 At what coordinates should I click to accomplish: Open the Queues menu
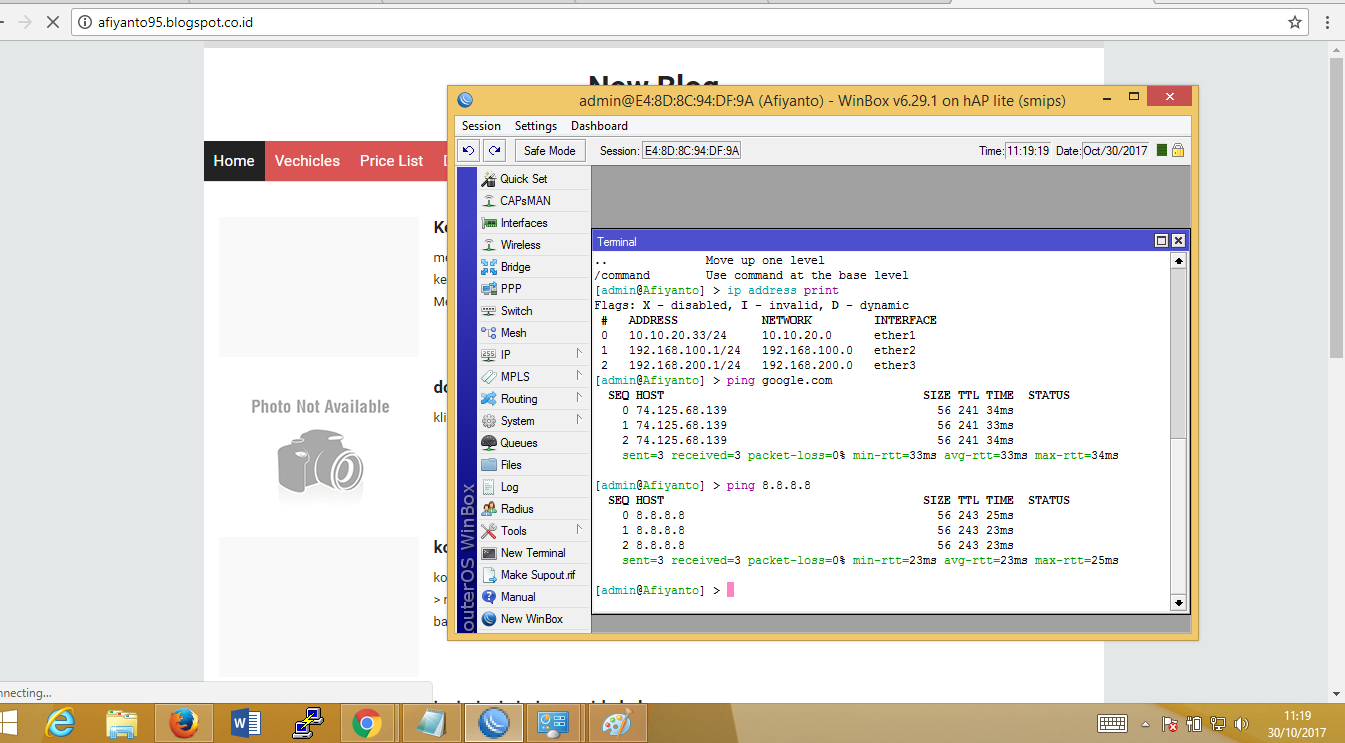(x=534, y=443)
